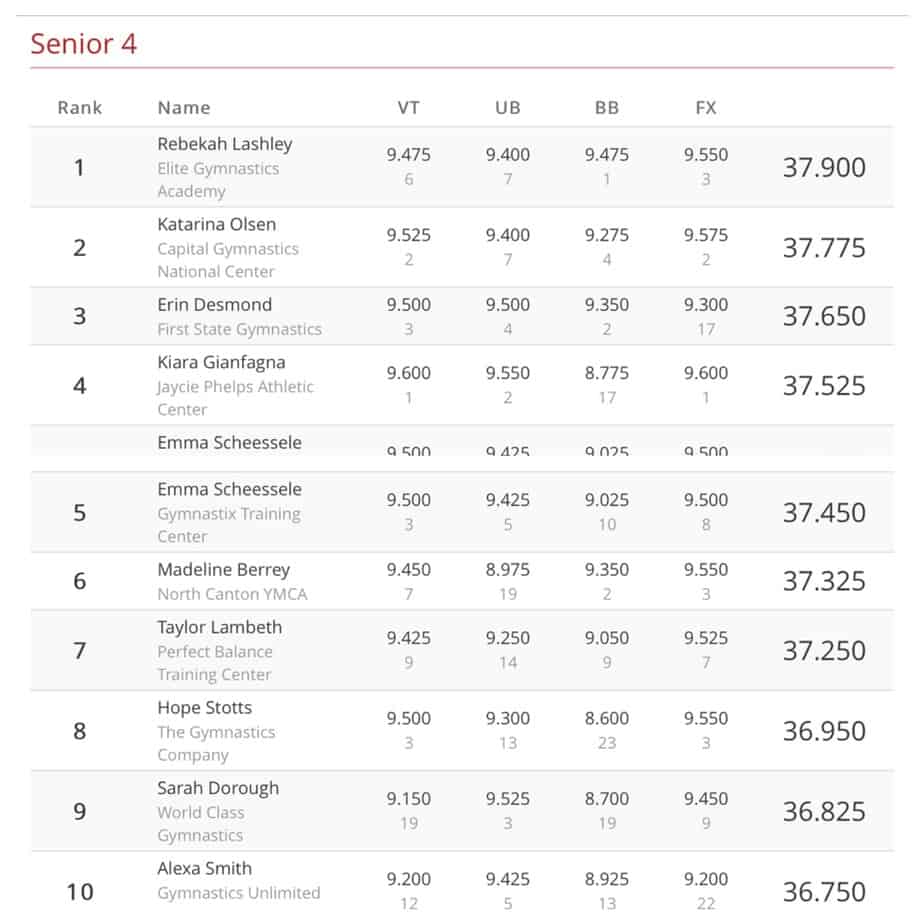Sort by the Name column header
The height and width of the screenshot is (924, 924).
click(x=184, y=108)
